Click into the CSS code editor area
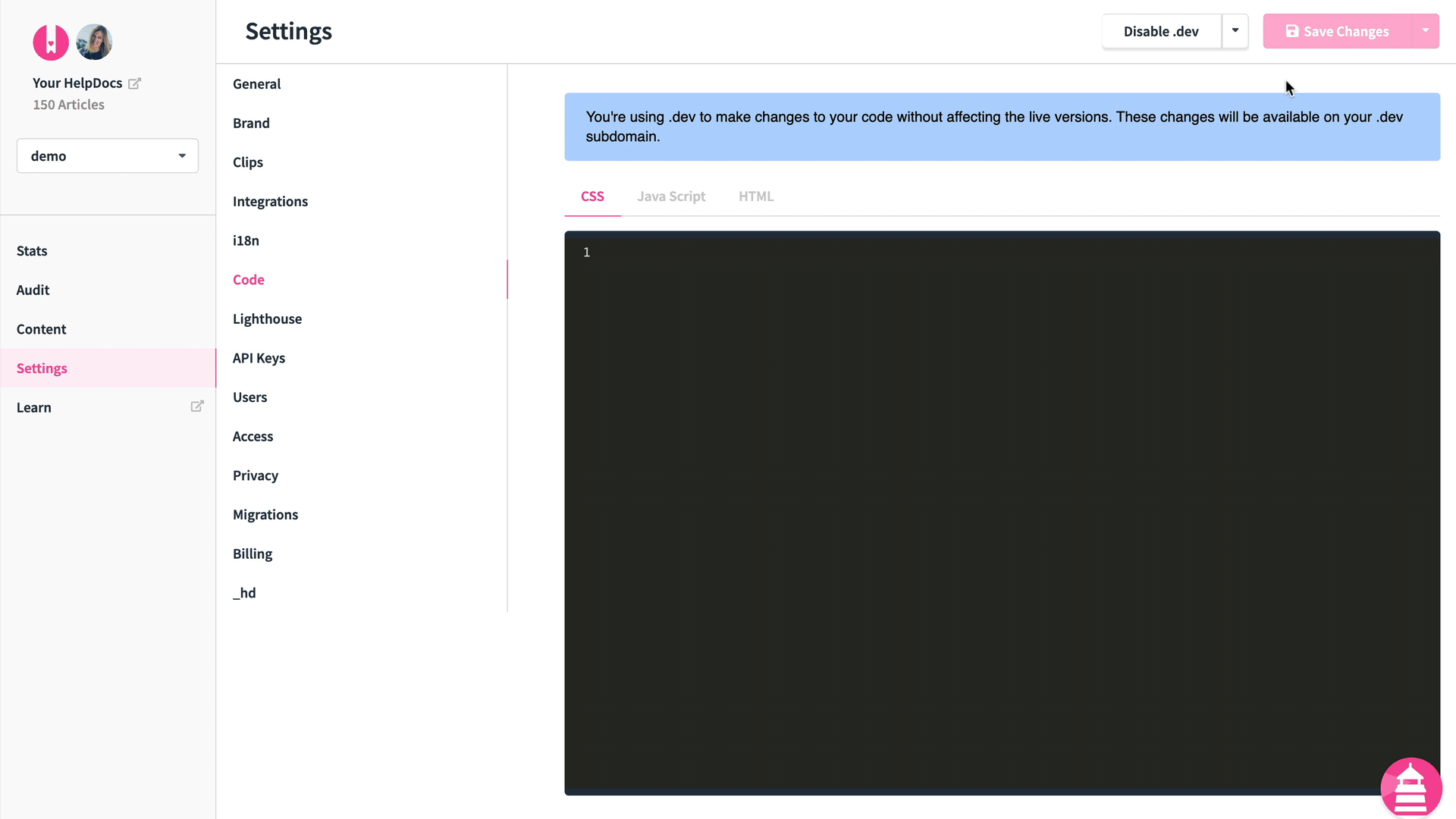Viewport: 1456px width, 819px height. 1002,513
